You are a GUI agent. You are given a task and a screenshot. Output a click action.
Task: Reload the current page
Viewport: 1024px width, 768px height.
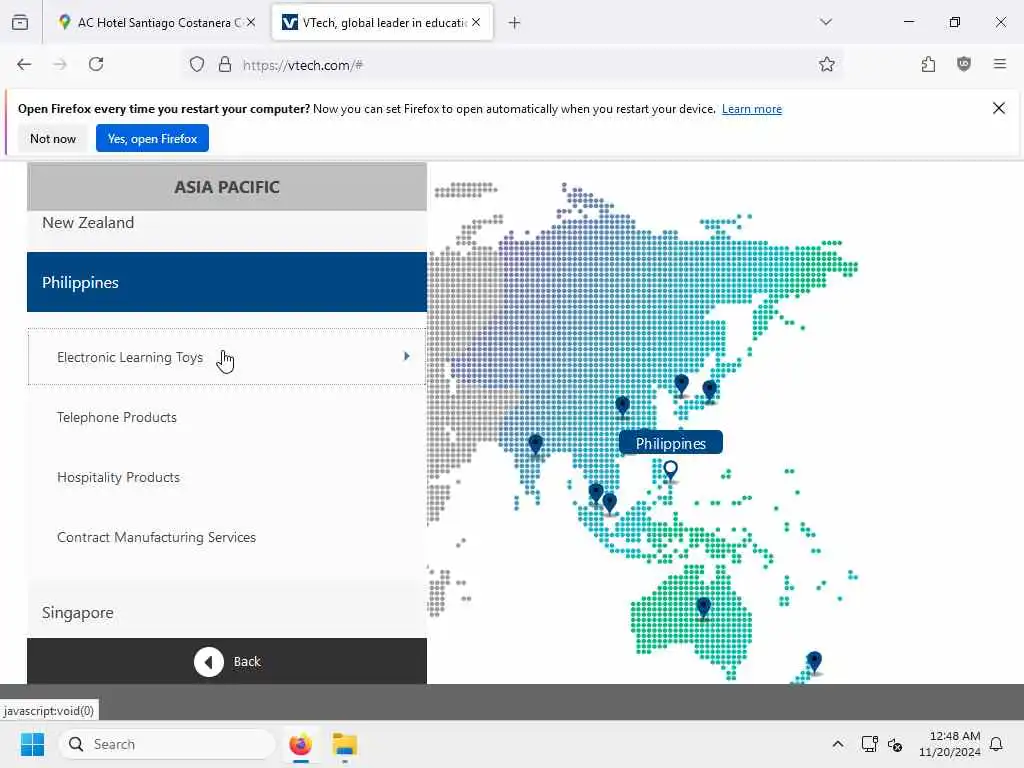click(x=96, y=64)
